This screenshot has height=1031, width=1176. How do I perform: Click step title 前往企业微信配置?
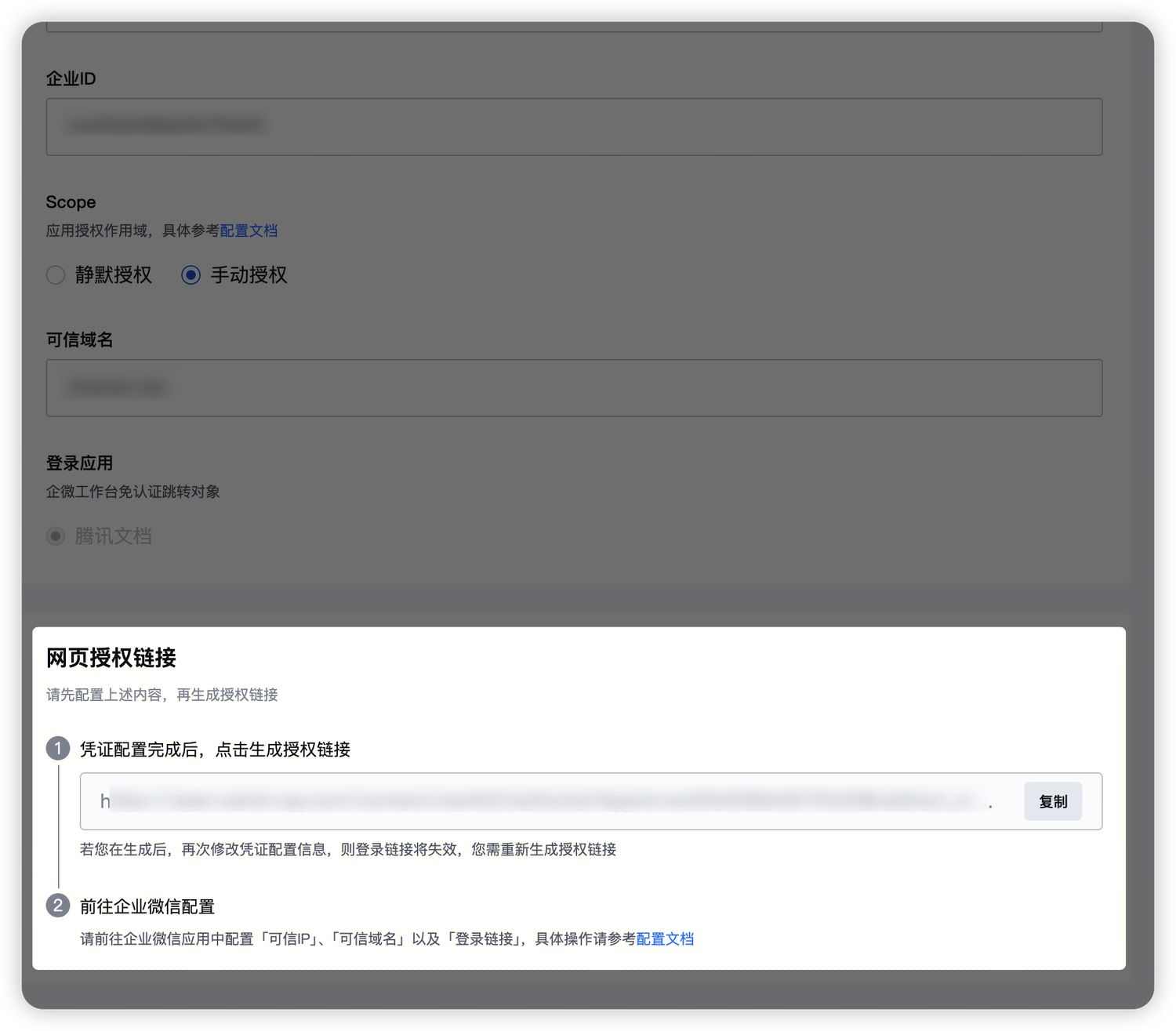click(x=147, y=906)
